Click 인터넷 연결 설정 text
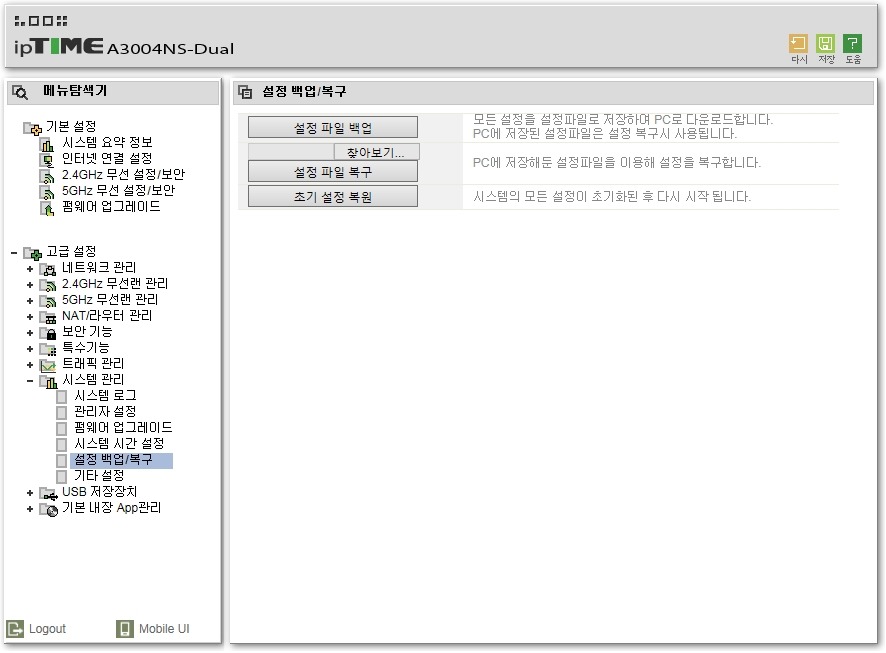Viewport: 886px width, 653px height. coord(107,158)
